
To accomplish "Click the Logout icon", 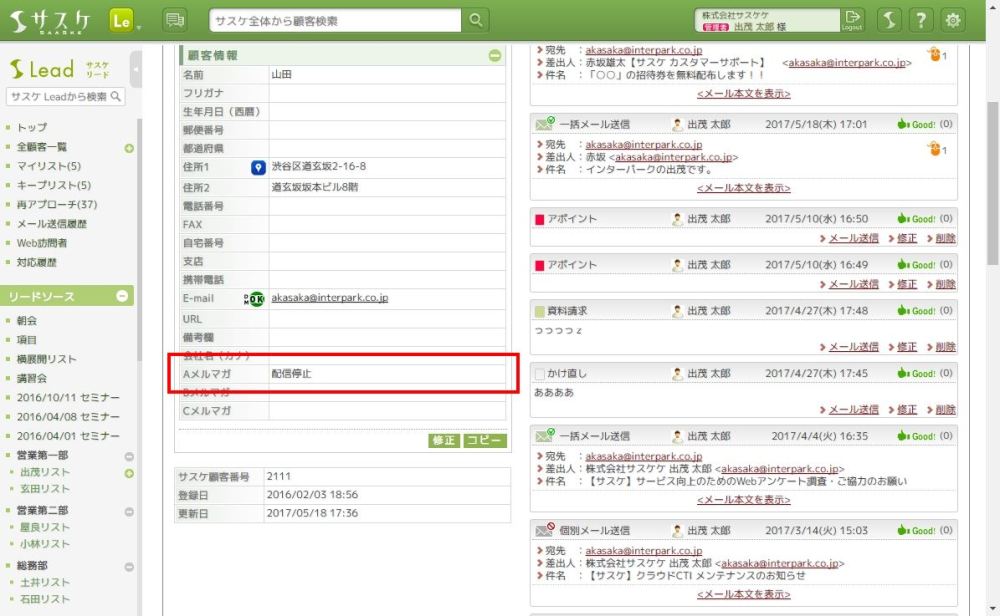I will coord(852,20).
